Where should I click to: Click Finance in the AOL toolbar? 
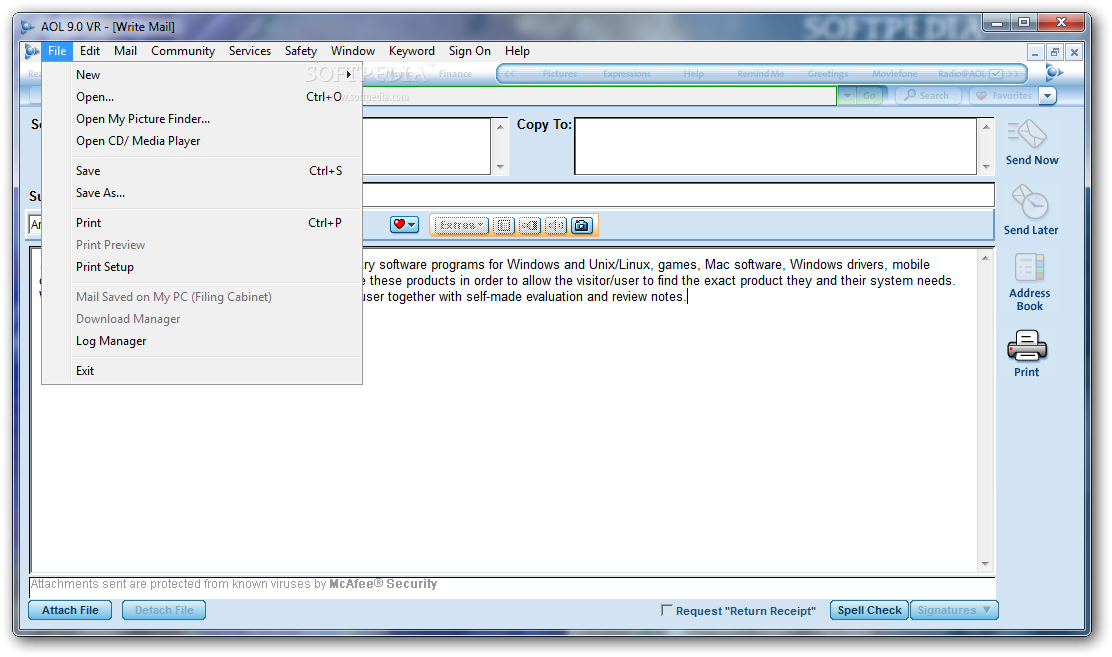click(455, 74)
